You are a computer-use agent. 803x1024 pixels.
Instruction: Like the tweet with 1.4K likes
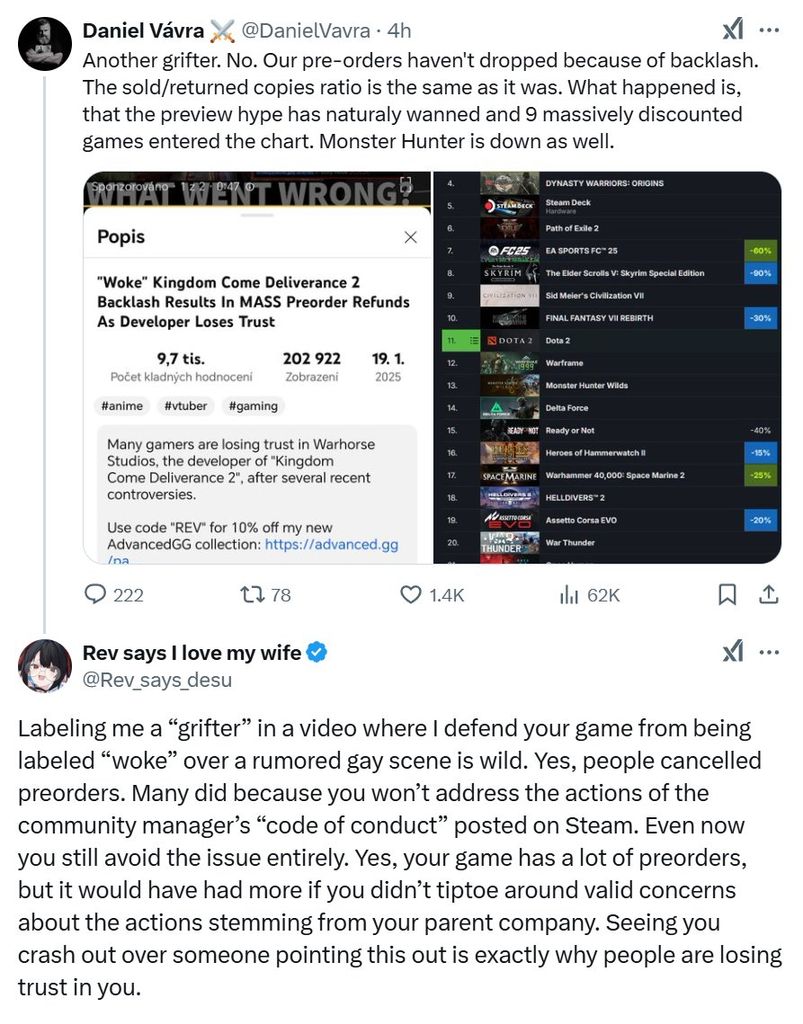pyautogui.click(x=411, y=594)
